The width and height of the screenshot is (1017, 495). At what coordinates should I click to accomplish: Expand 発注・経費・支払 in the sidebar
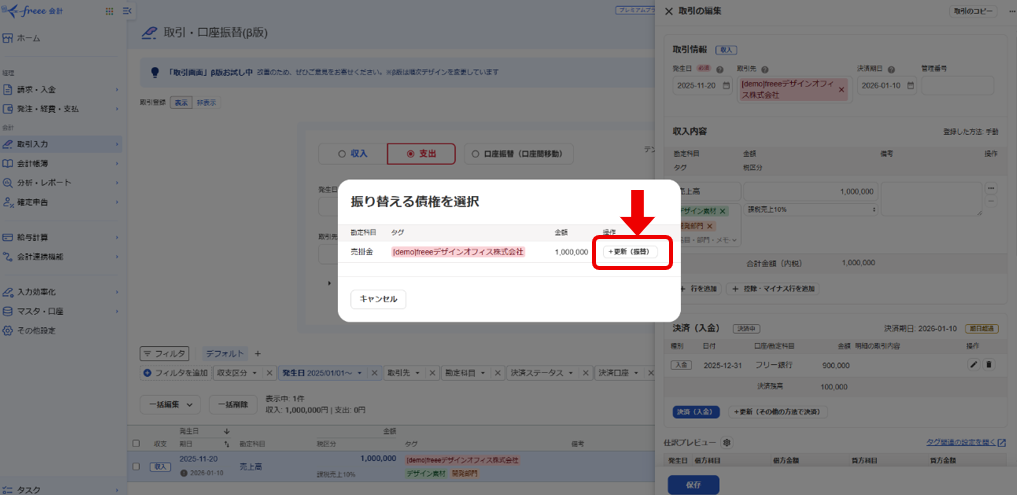tap(62, 109)
